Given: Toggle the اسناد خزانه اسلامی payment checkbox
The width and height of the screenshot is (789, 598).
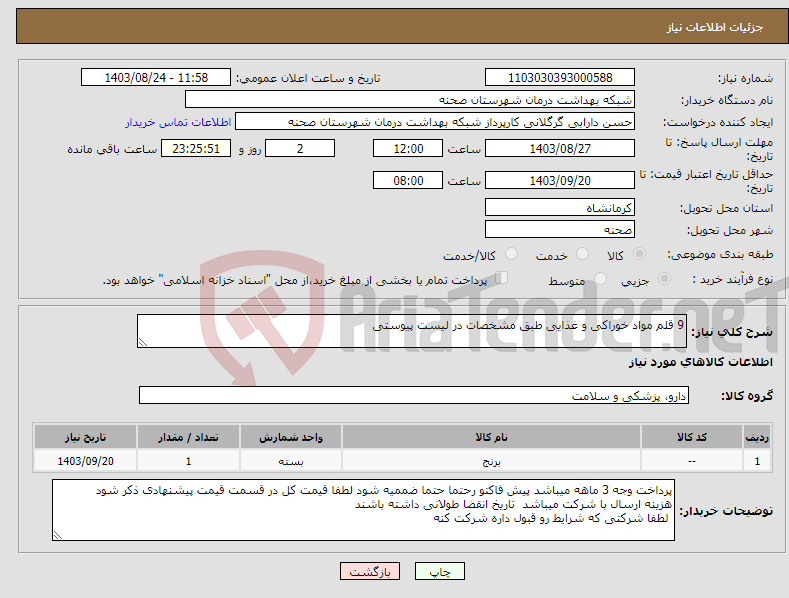Looking at the screenshot, I should pyautogui.click(x=502, y=278).
